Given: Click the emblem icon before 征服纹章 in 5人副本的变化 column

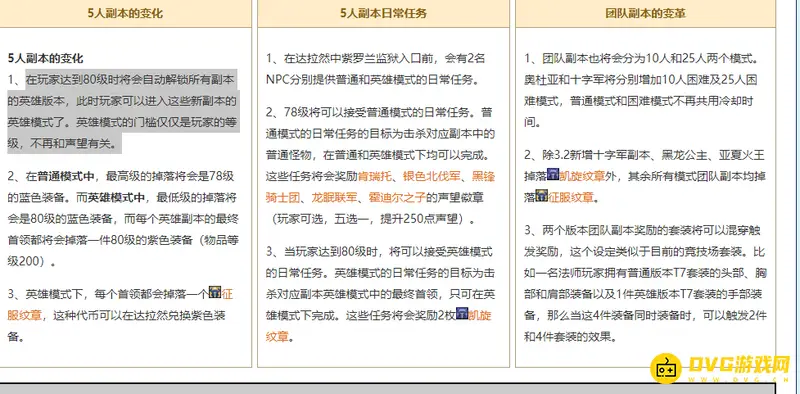Looking at the screenshot, I should tap(215, 292).
